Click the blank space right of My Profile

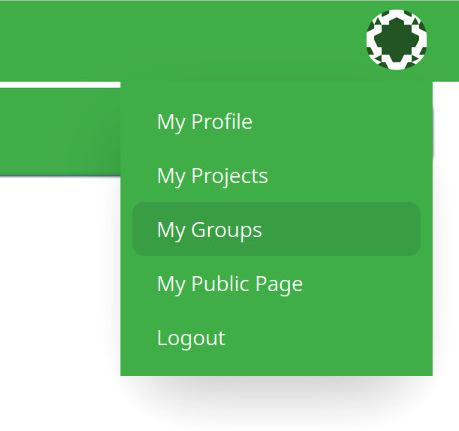[x=337, y=121]
